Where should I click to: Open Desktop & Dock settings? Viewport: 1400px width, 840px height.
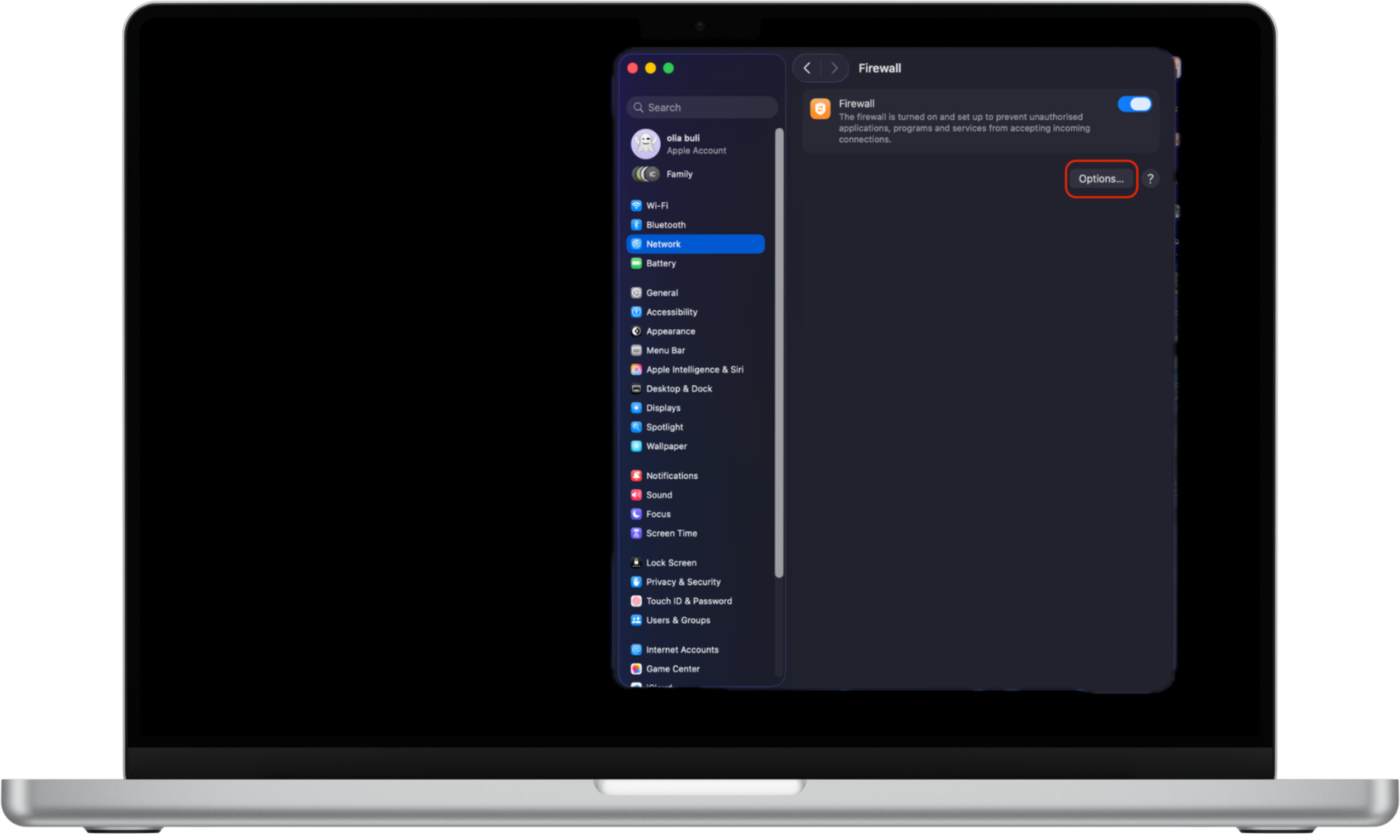(679, 388)
